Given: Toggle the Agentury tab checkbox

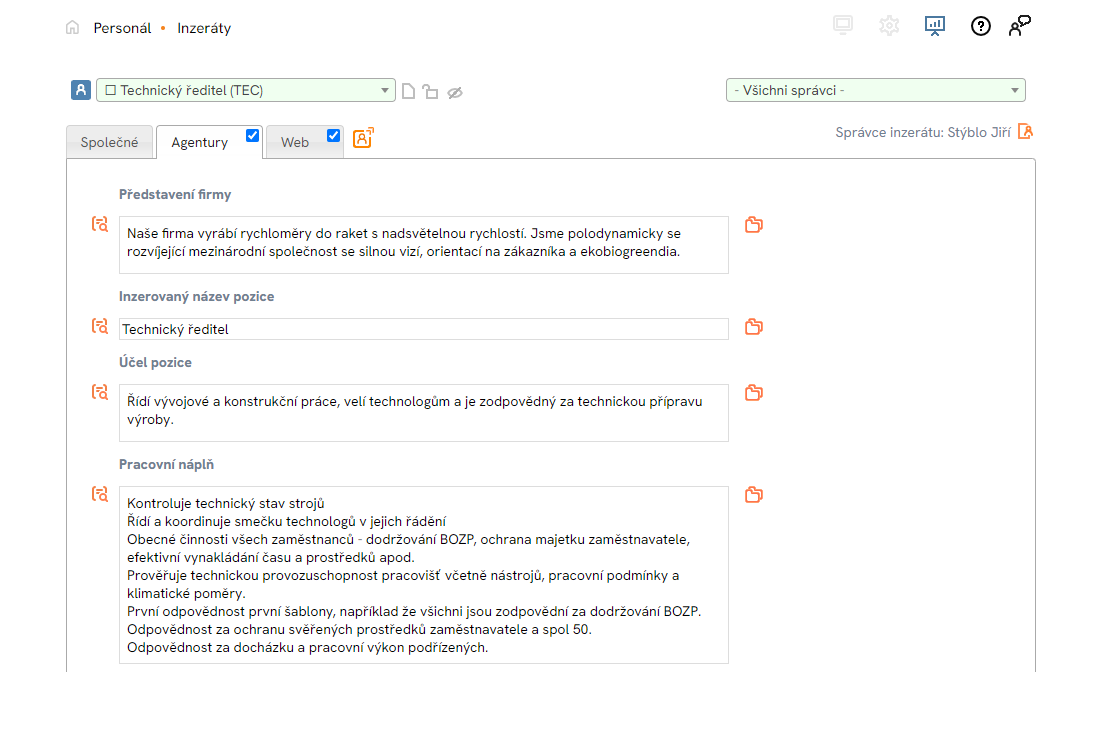Looking at the screenshot, I should click(253, 136).
